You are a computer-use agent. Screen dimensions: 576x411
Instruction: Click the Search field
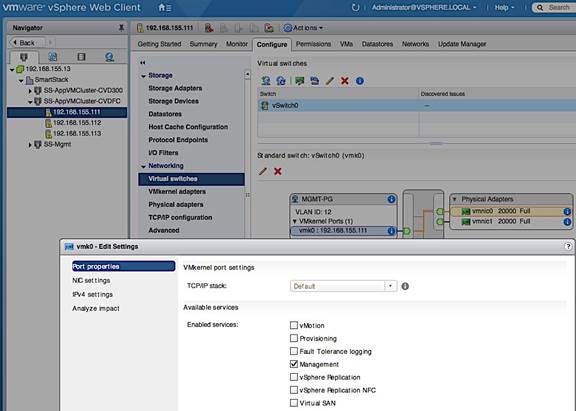tap(555, 7)
